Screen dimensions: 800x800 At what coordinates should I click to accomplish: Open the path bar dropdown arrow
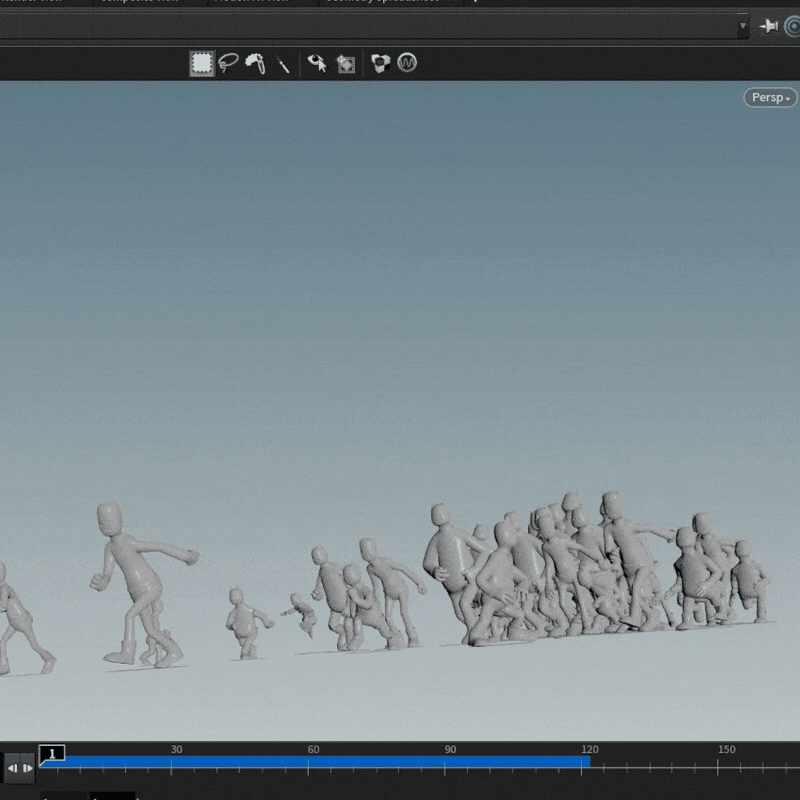743,26
